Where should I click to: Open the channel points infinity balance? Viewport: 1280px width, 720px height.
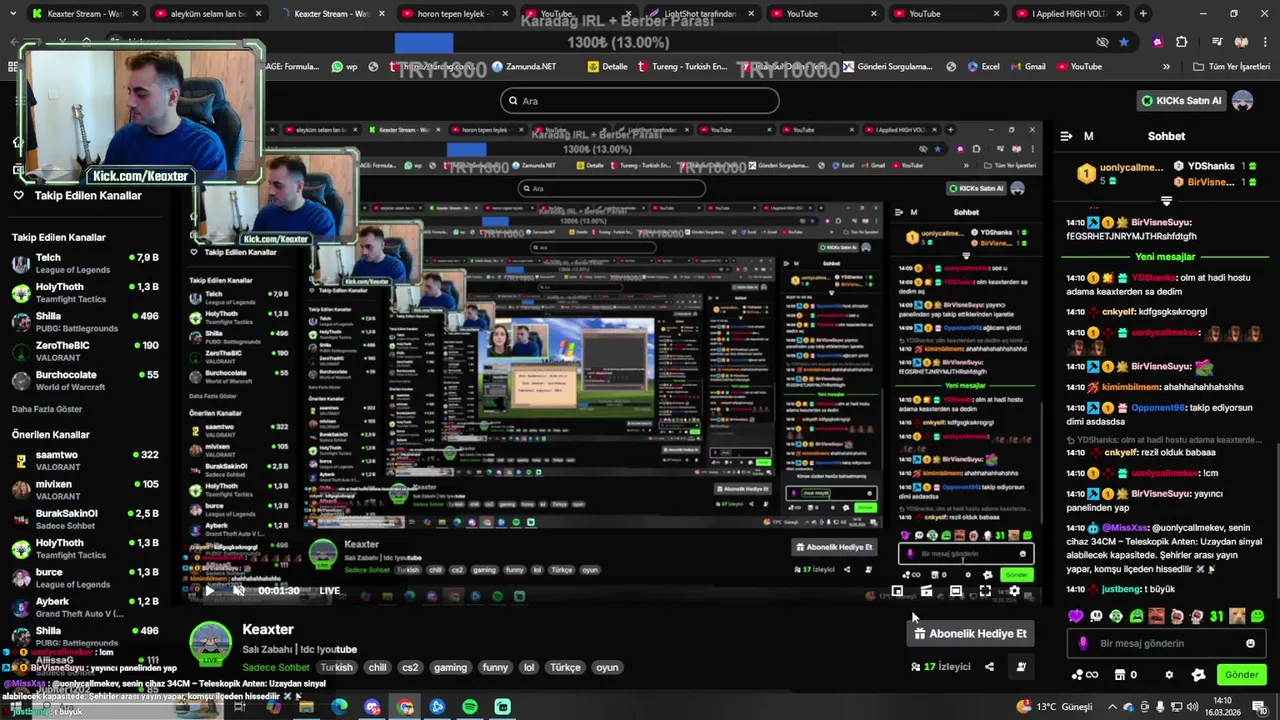(1084, 675)
